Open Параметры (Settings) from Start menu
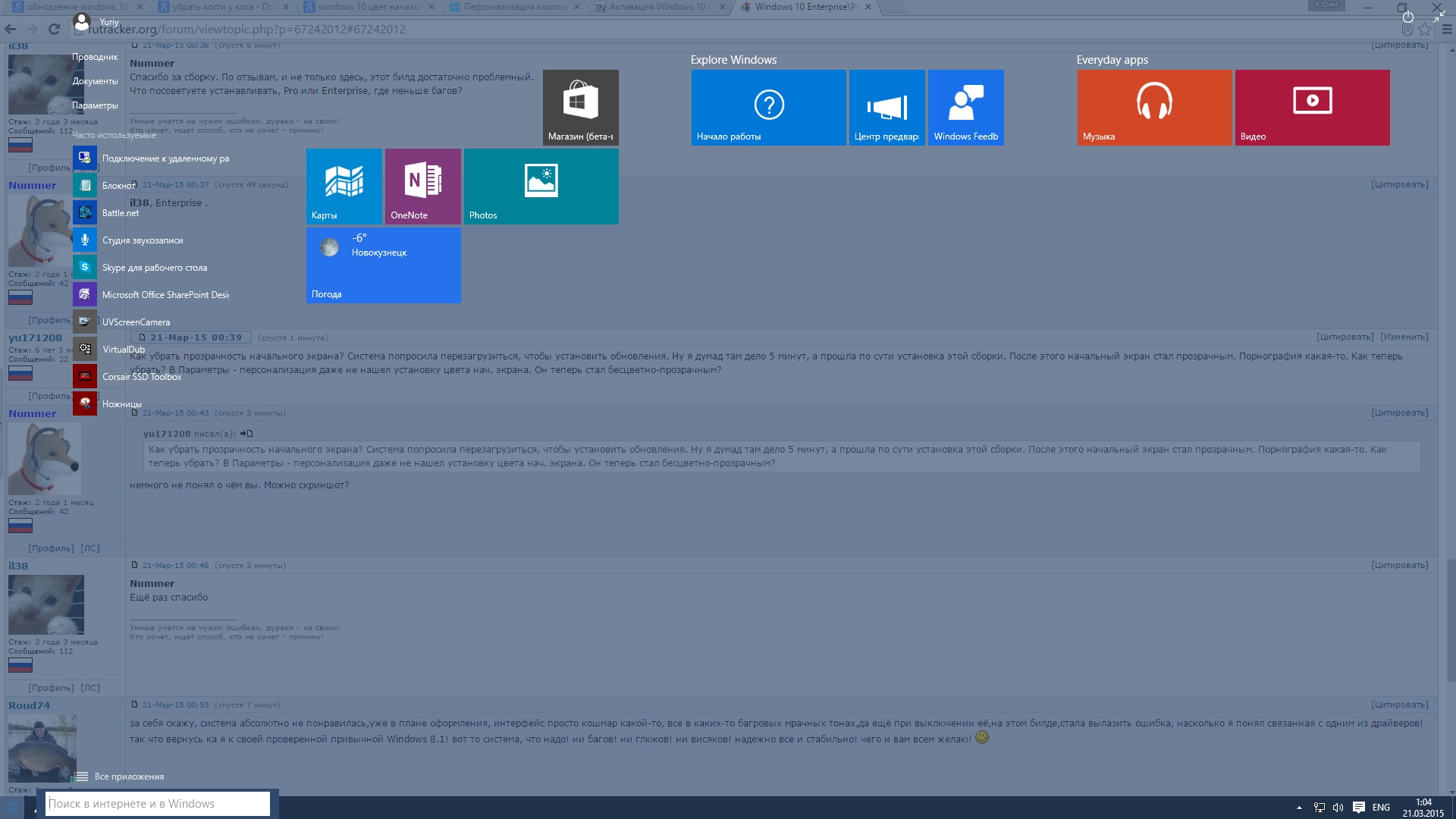Image resolution: width=1456 pixels, height=819 pixels. click(x=95, y=105)
